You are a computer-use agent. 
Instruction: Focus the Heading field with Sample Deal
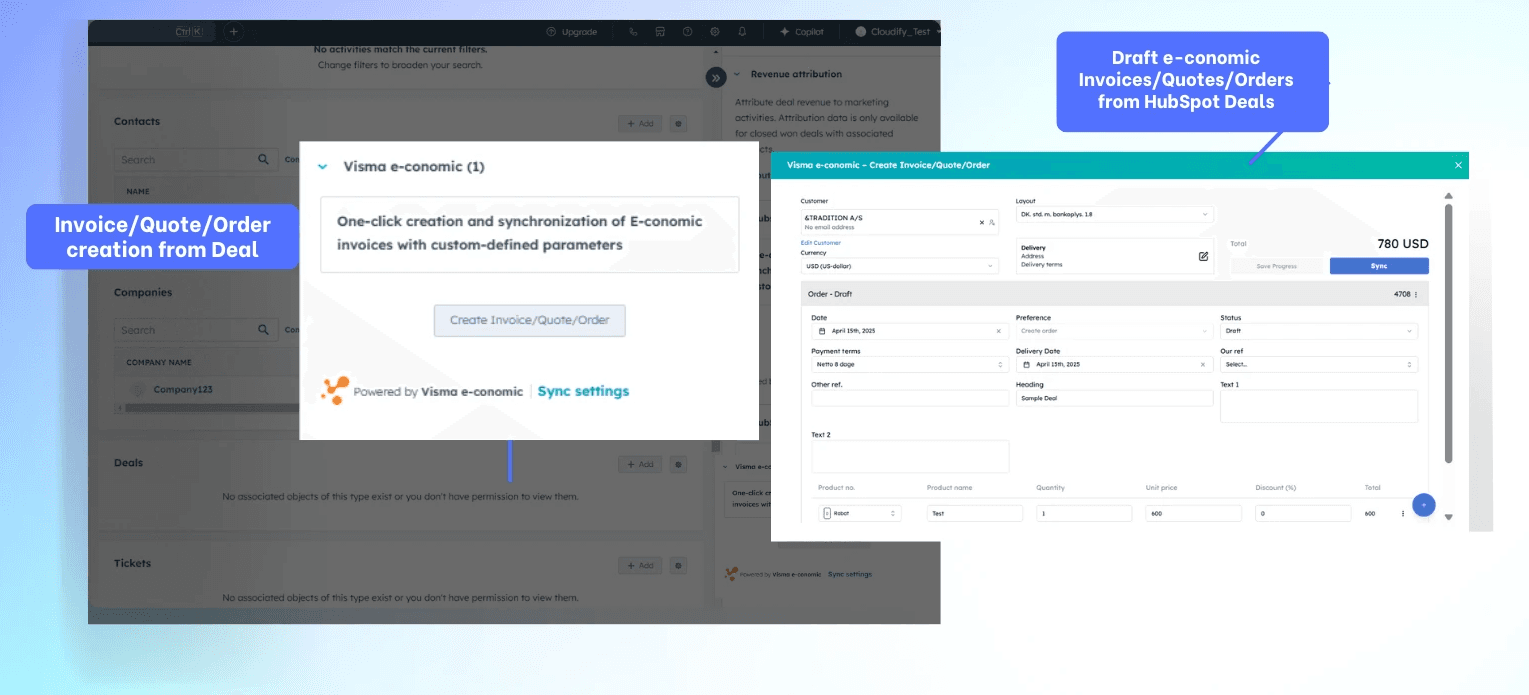pos(1115,398)
